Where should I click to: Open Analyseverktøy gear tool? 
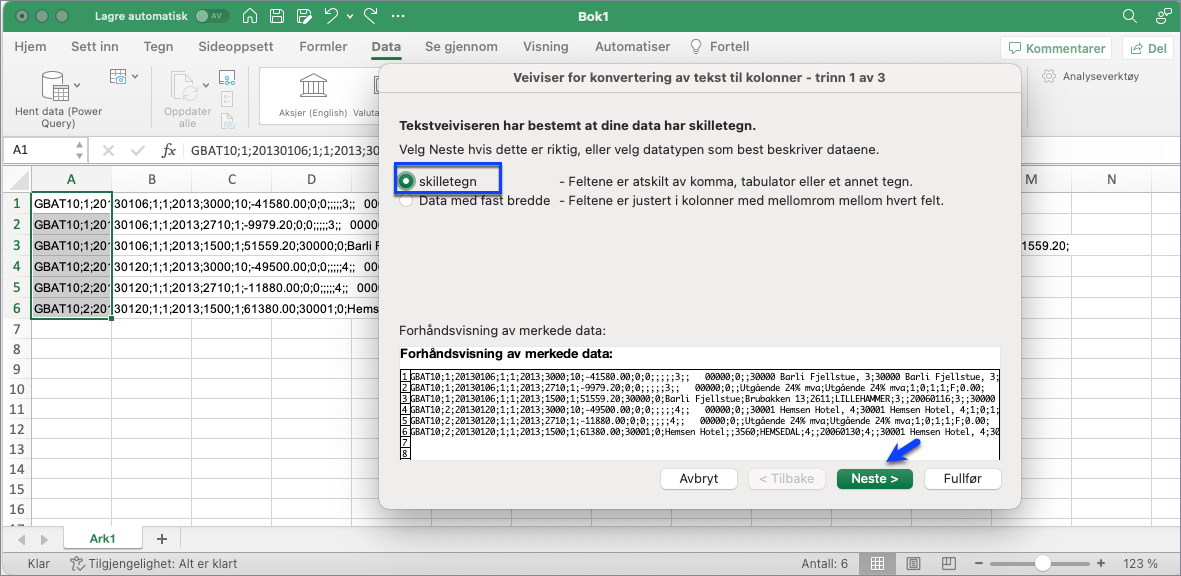pos(1091,76)
